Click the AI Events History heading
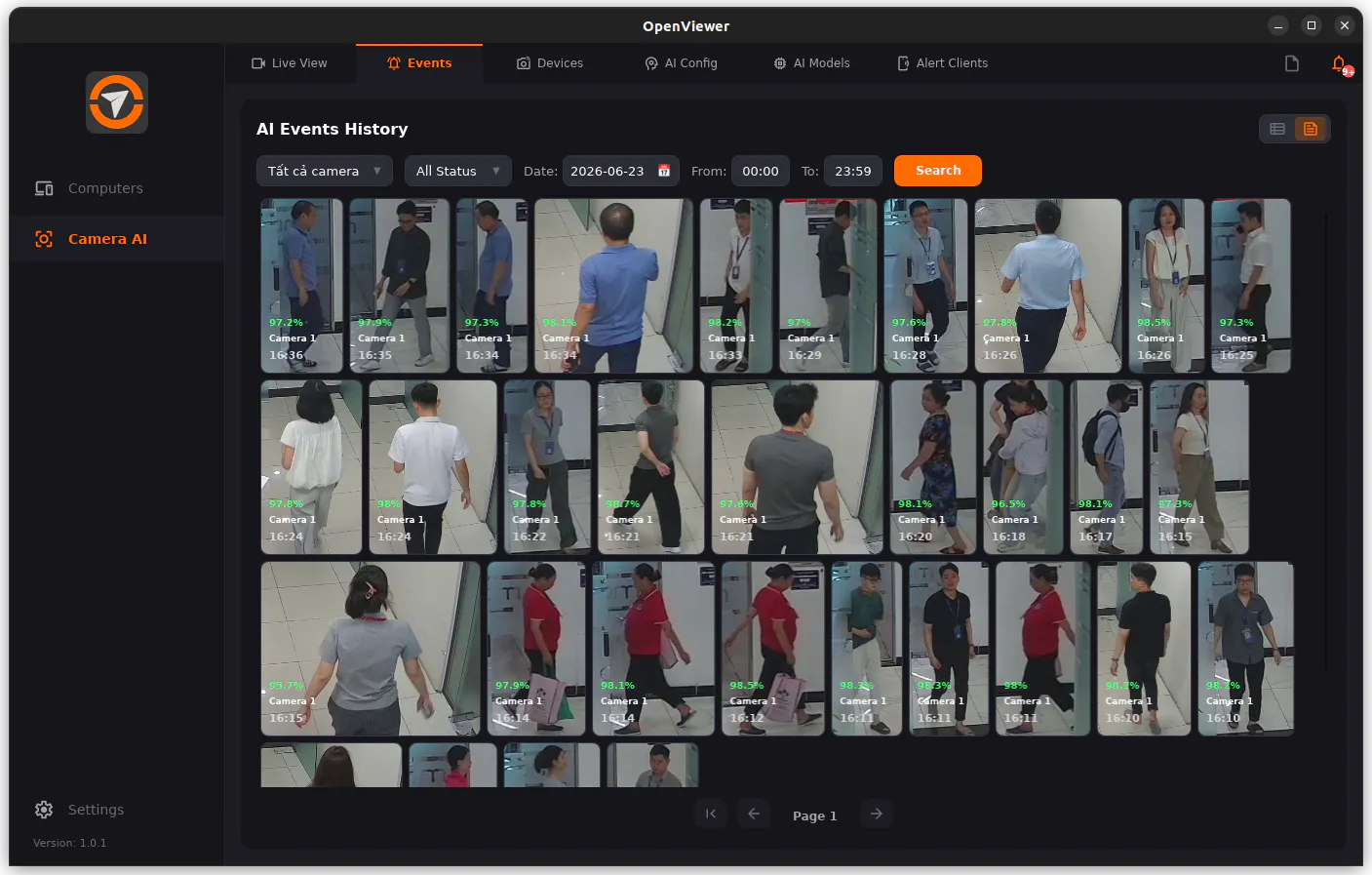This screenshot has width=1372, height=875. (333, 129)
